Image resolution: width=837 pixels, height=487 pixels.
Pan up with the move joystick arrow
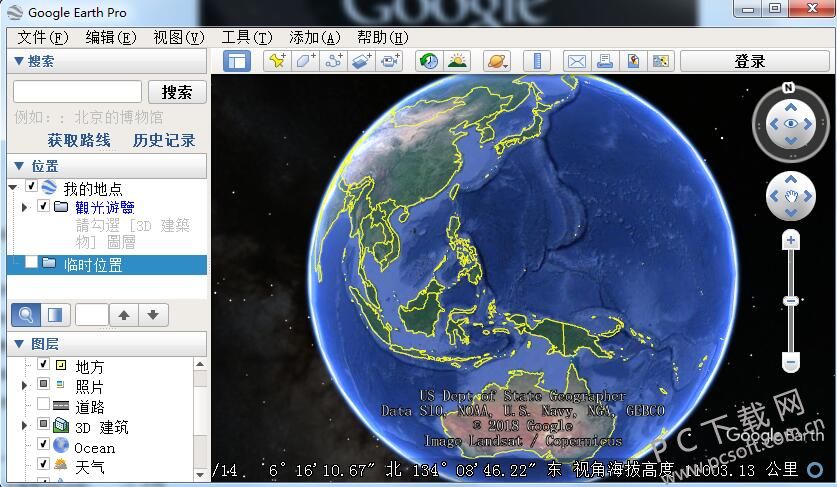click(791, 179)
